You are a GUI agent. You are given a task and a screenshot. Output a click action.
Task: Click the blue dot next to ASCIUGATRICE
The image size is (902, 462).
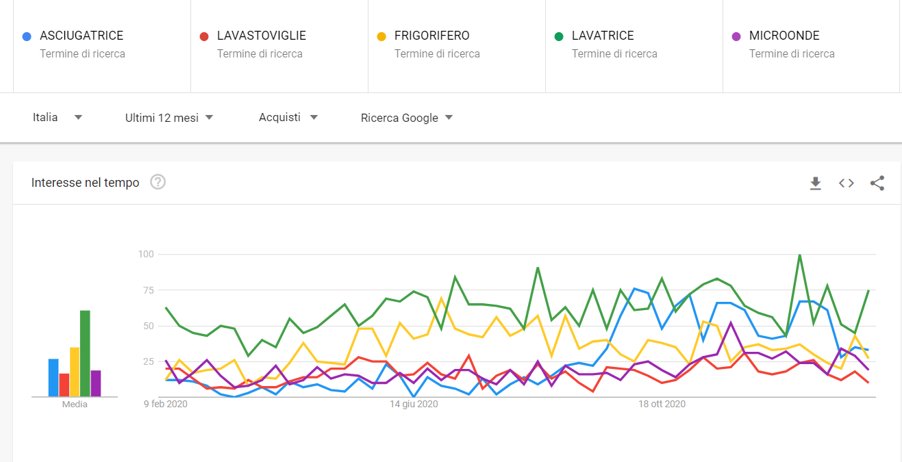click(26, 36)
